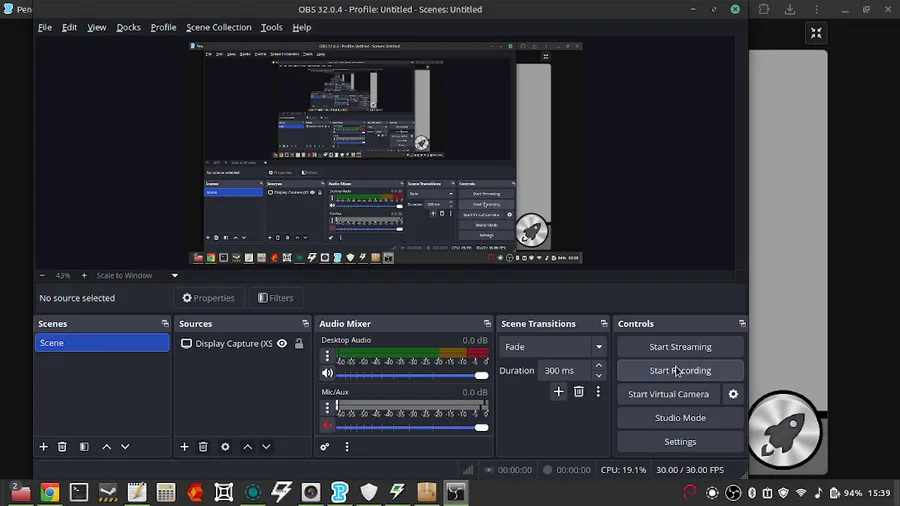Move scene down with arrow icon
900x506 pixels.
click(125, 446)
